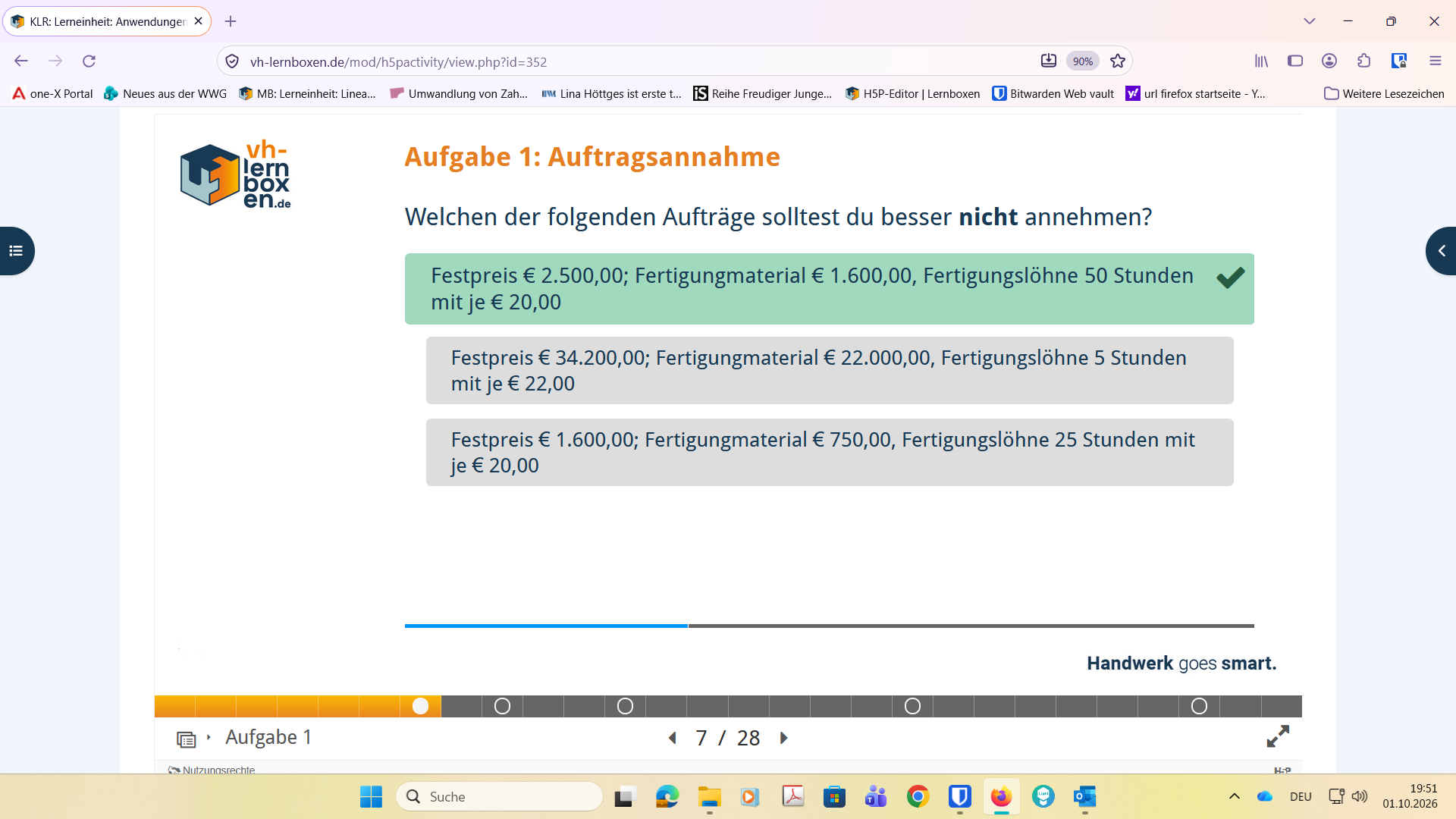
Task: Bookmark this page with the star icon
Action: point(1118,61)
